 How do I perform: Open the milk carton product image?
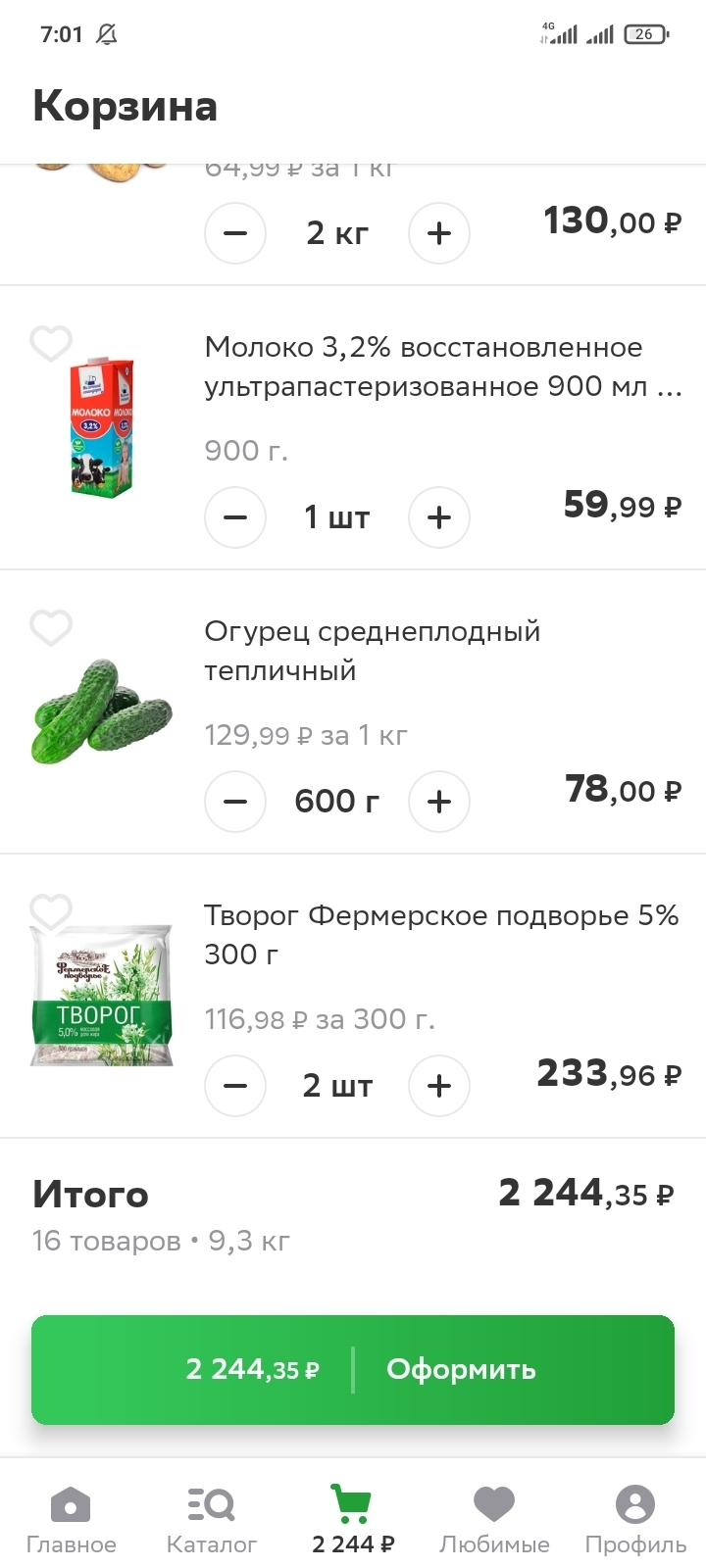(102, 427)
